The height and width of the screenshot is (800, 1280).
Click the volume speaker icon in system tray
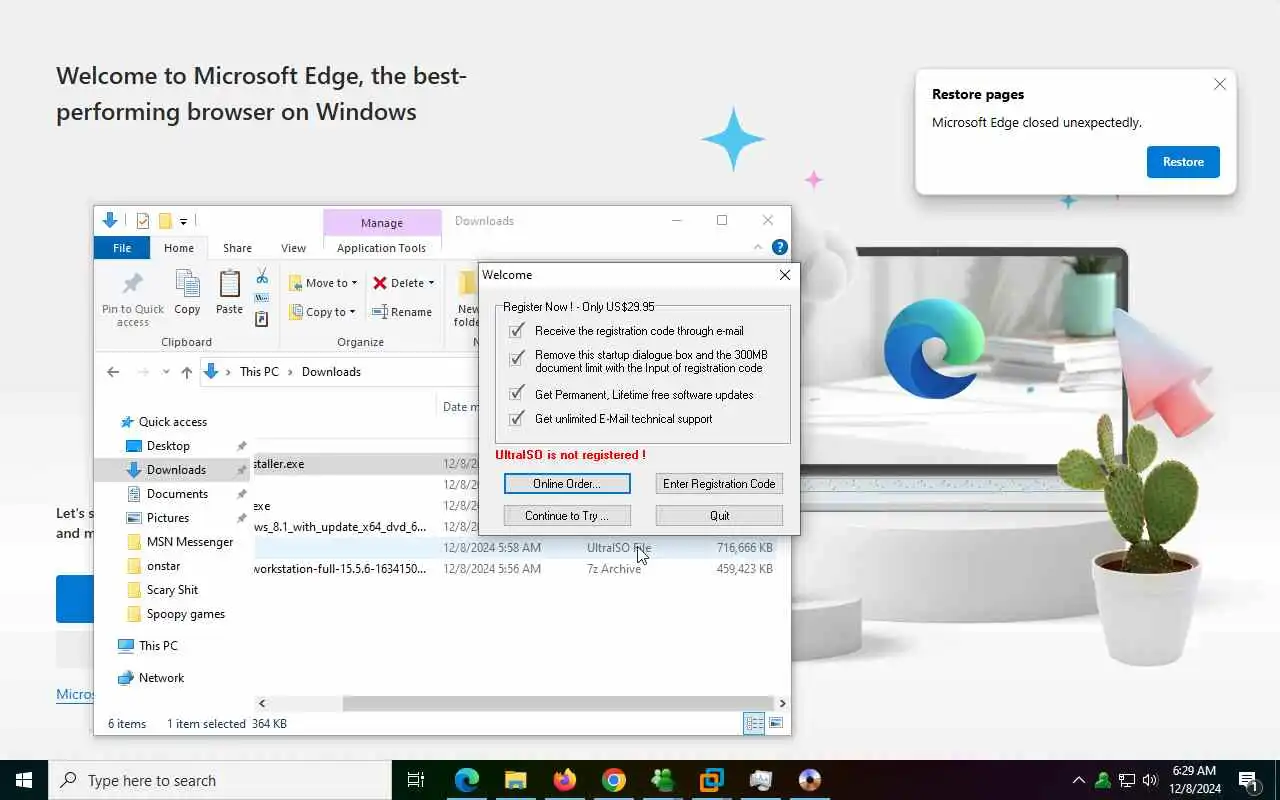point(1150,780)
